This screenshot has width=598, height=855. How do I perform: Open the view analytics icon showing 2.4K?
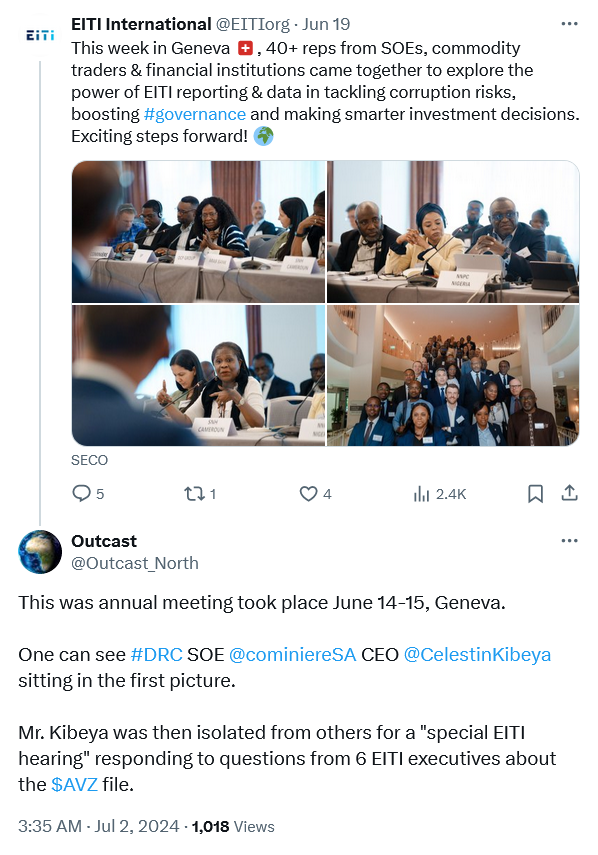(x=421, y=494)
